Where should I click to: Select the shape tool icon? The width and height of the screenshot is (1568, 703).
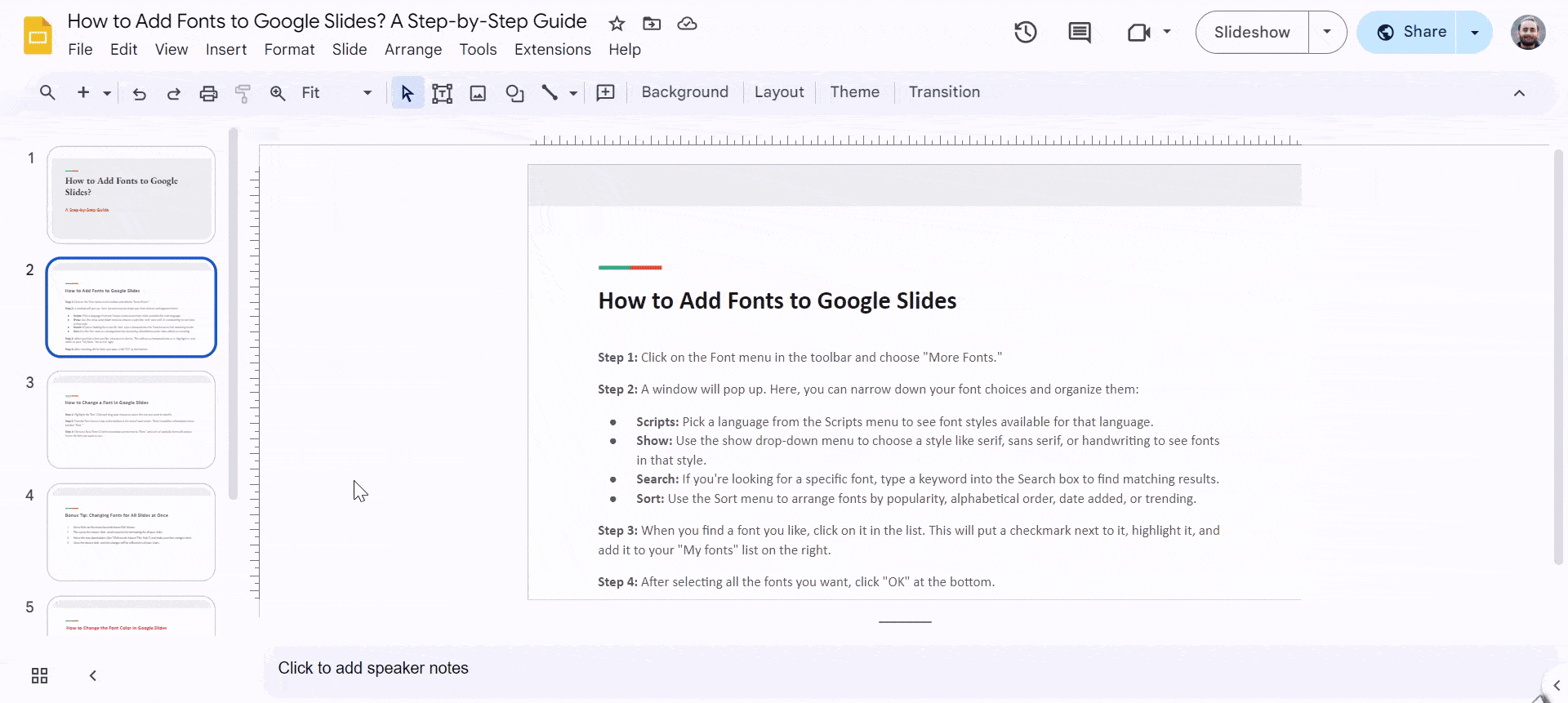tap(514, 94)
